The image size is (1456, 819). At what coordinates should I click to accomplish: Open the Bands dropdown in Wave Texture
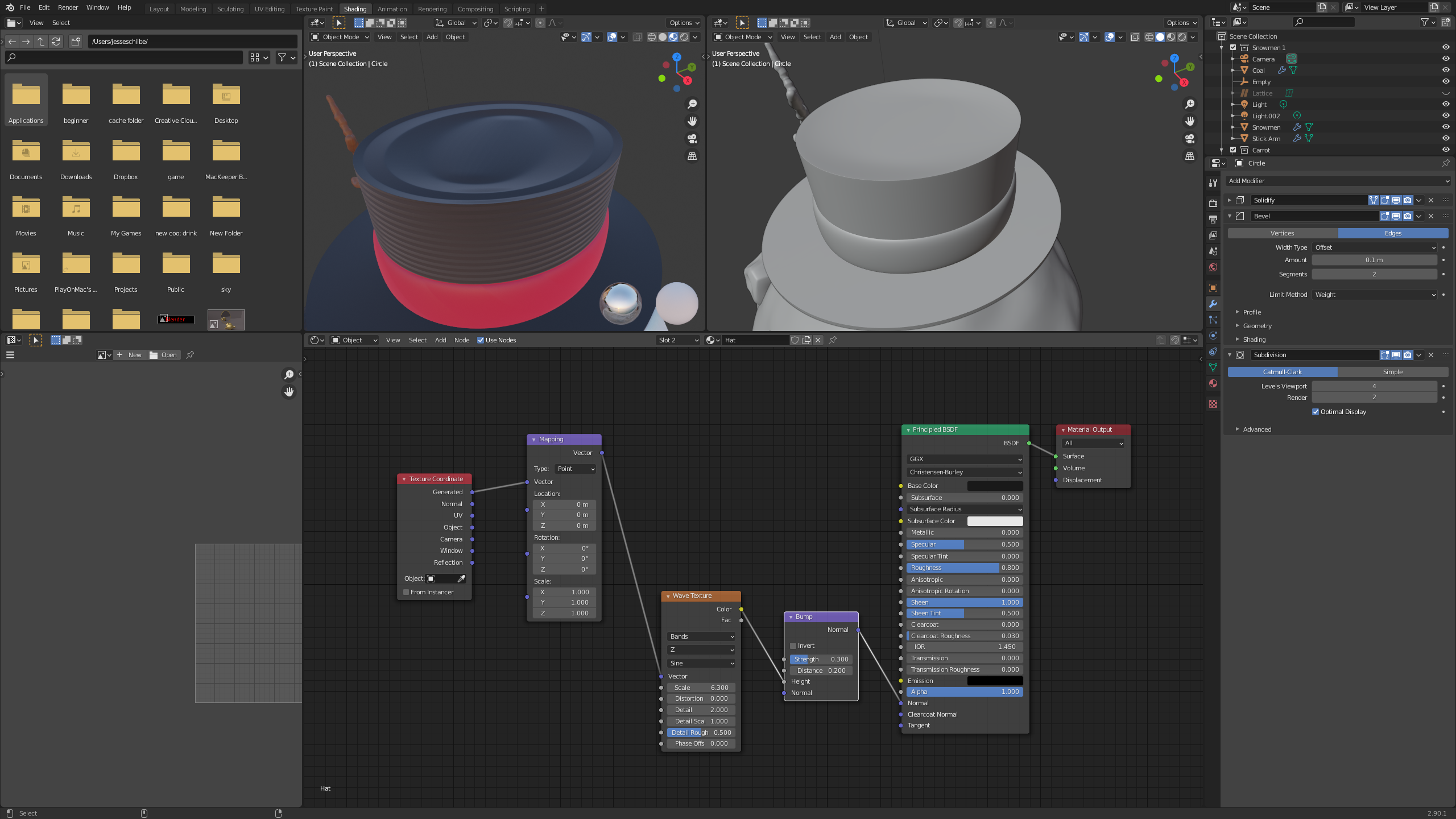(x=701, y=636)
